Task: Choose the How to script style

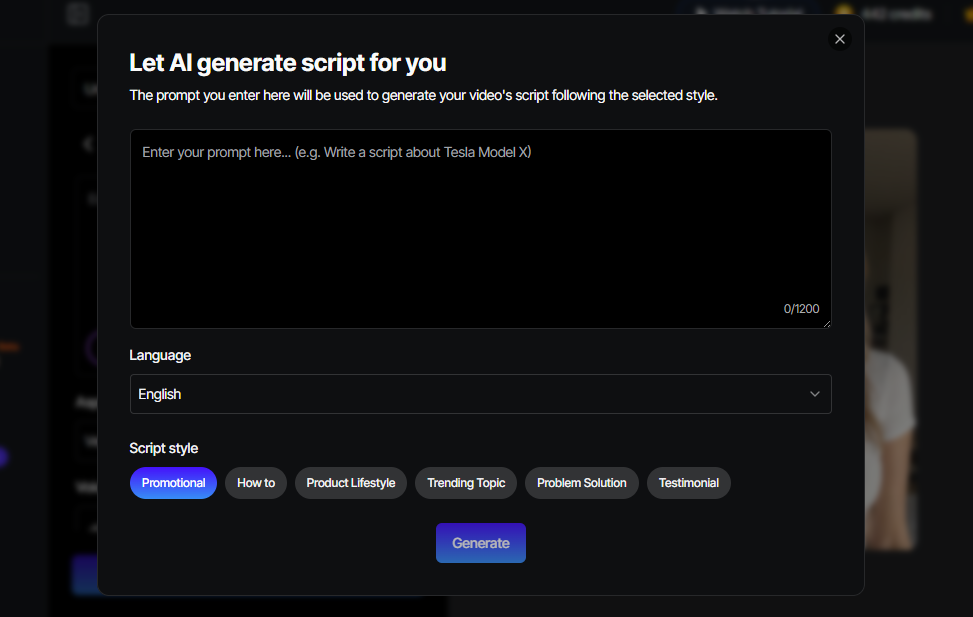Action: pyautogui.click(x=256, y=483)
